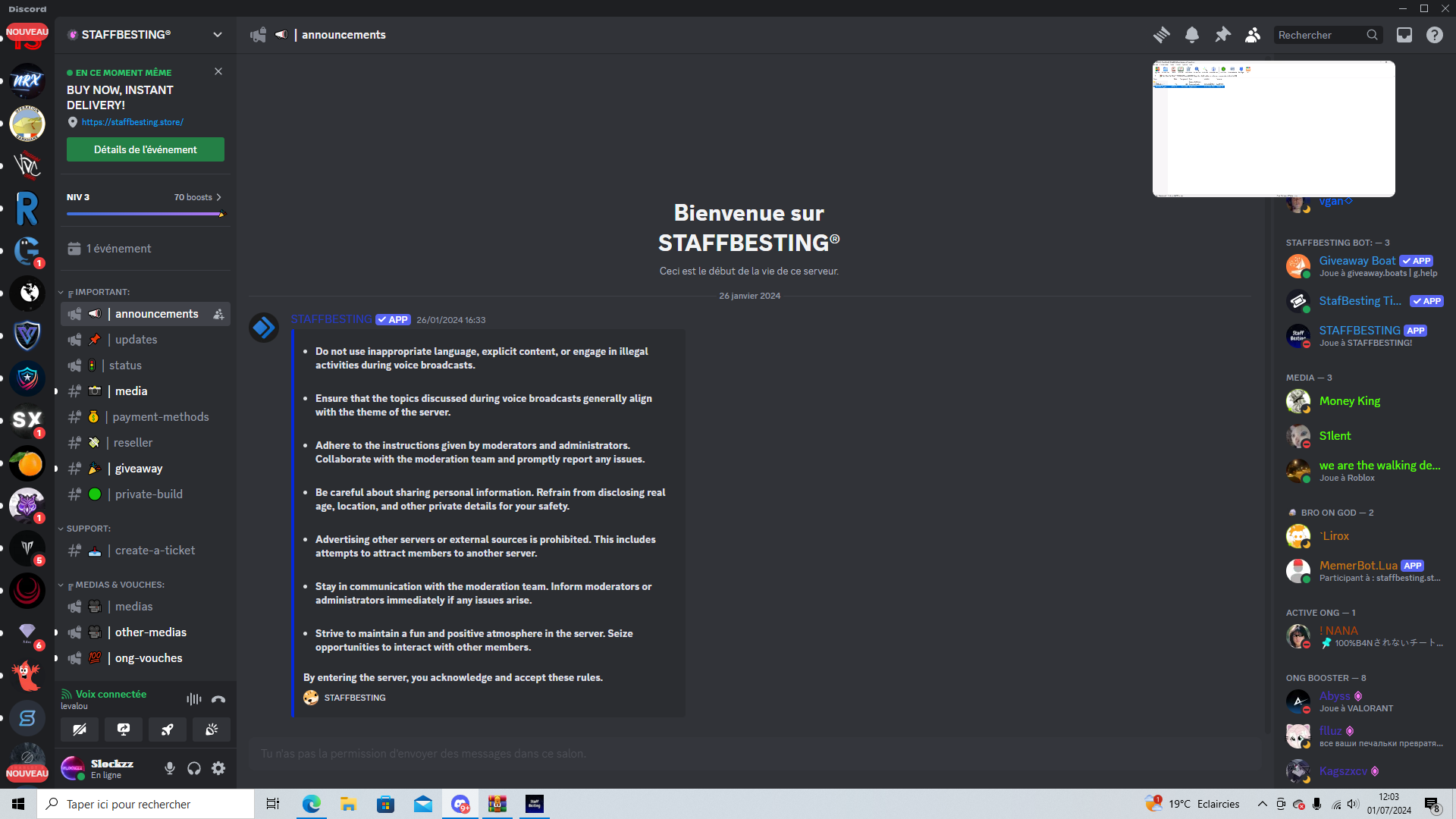Toggle member list icon in header
1456x819 pixels.
coord(1253,35)
